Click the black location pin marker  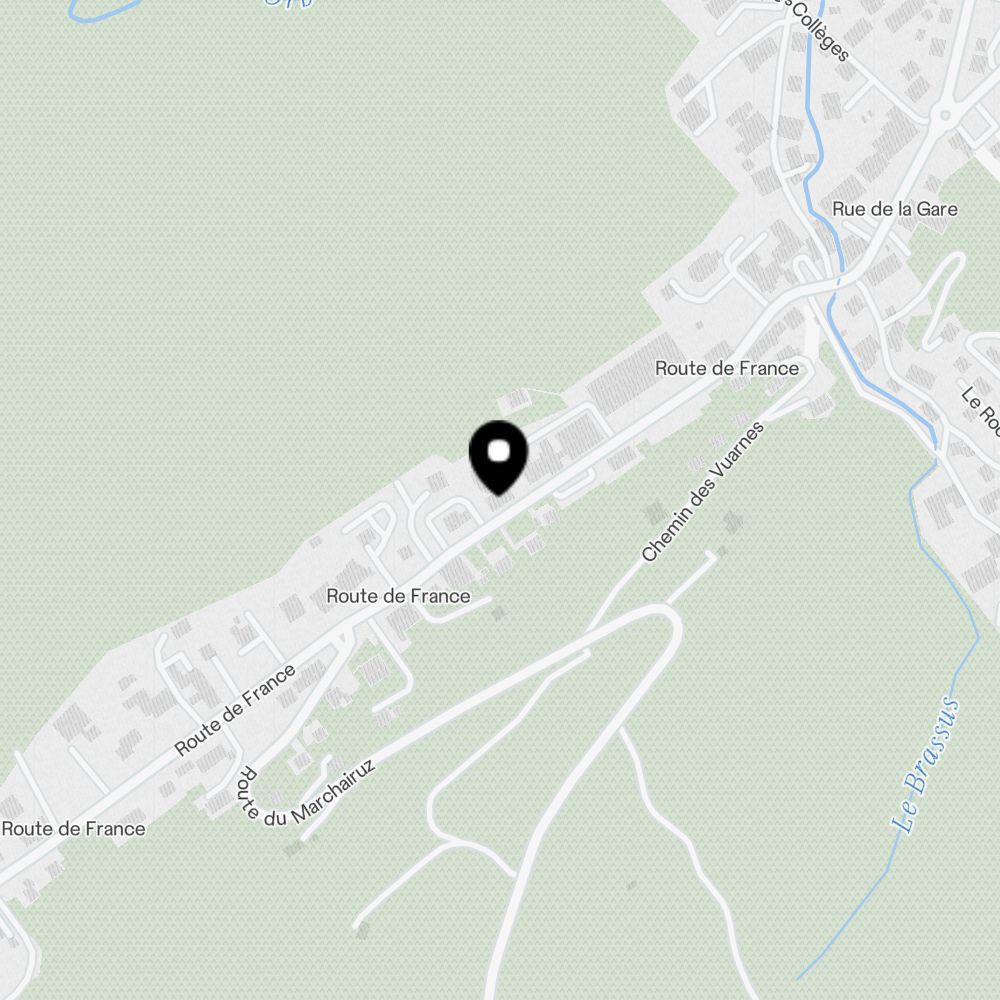tap(498, 457)
